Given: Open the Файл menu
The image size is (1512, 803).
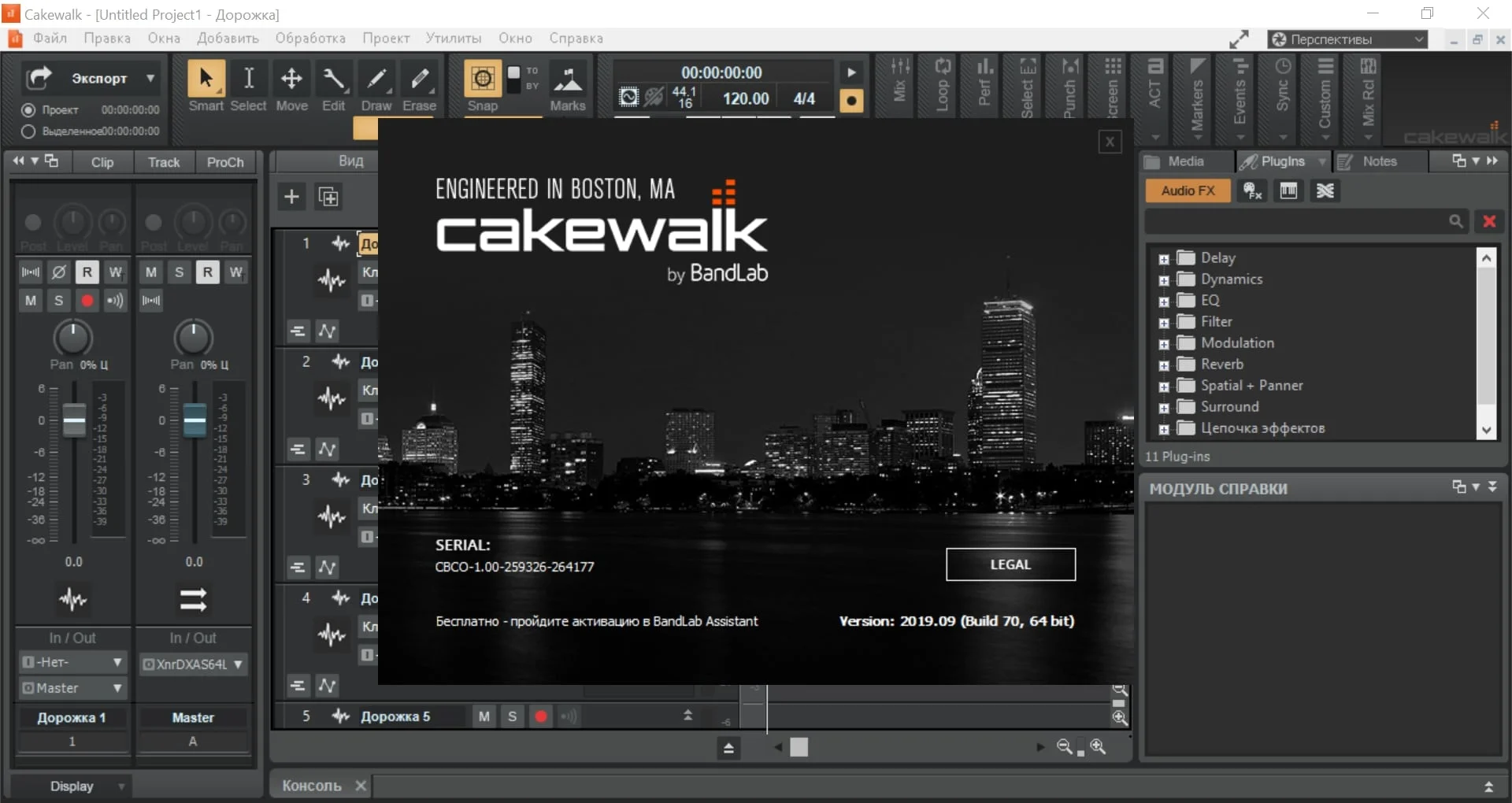Looking at the screenshot, I should 50,39.
